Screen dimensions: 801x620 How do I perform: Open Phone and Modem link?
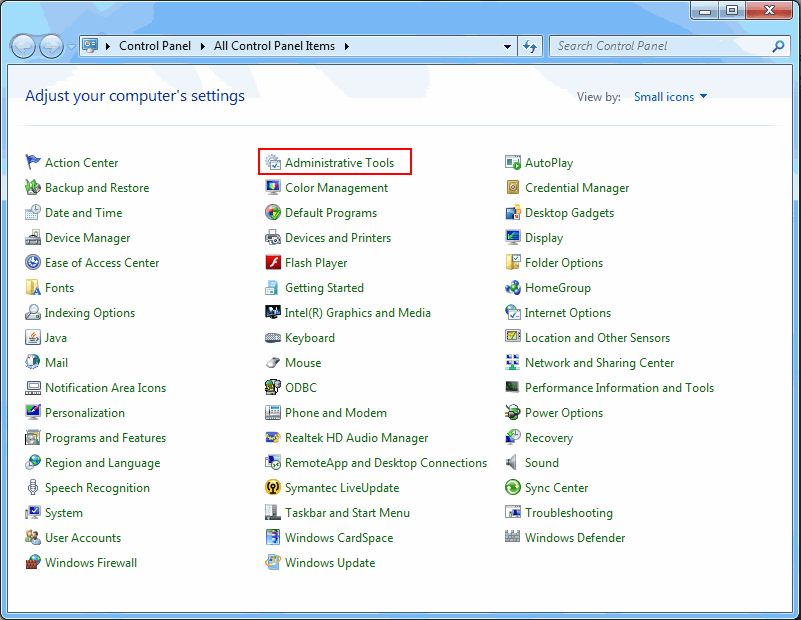(x=336, y=413)
